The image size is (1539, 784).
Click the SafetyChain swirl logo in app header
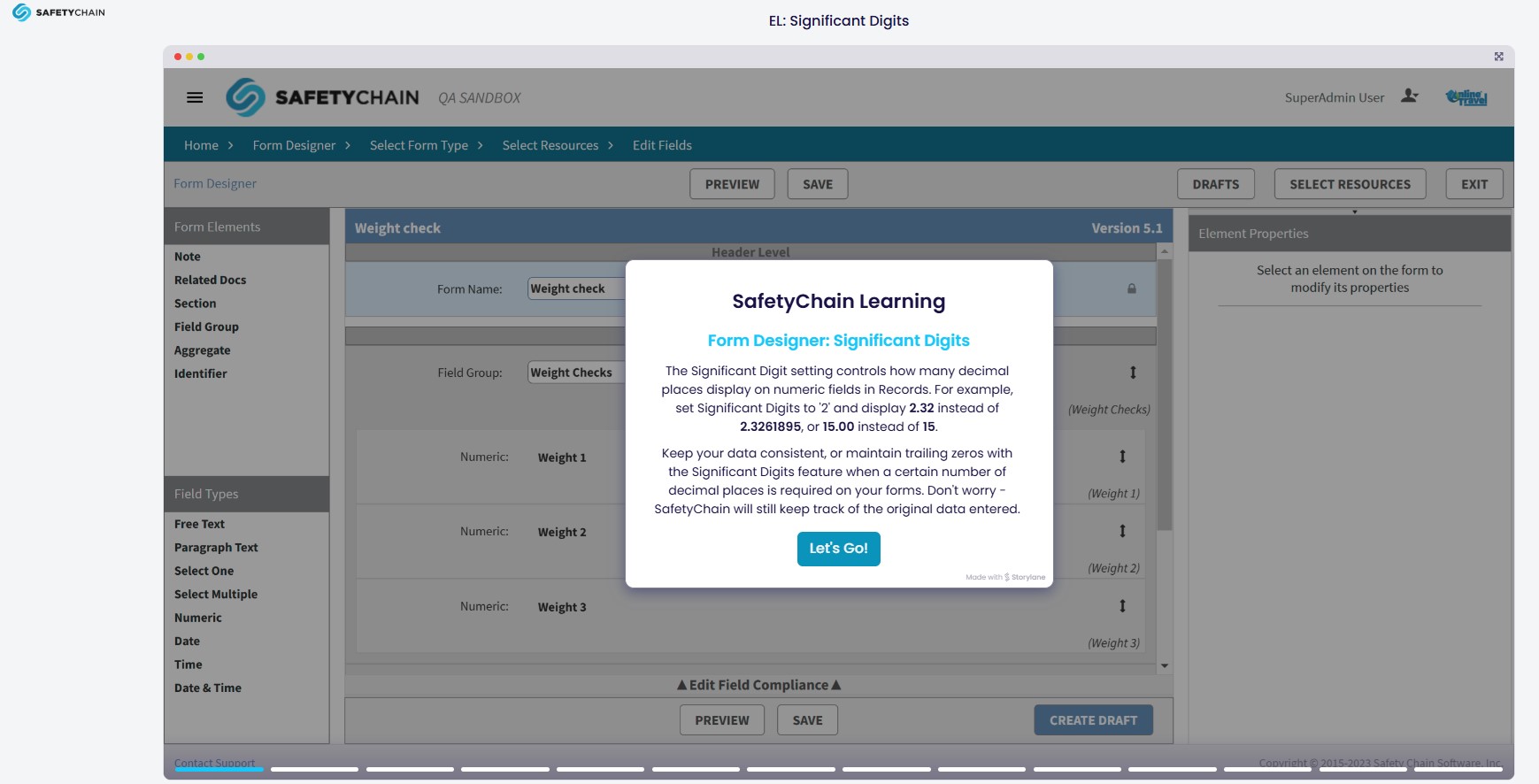coord(245,97)
